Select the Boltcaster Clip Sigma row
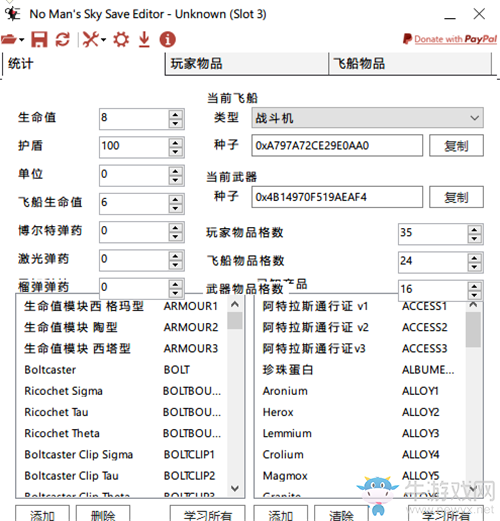 (x=122, y=455)
